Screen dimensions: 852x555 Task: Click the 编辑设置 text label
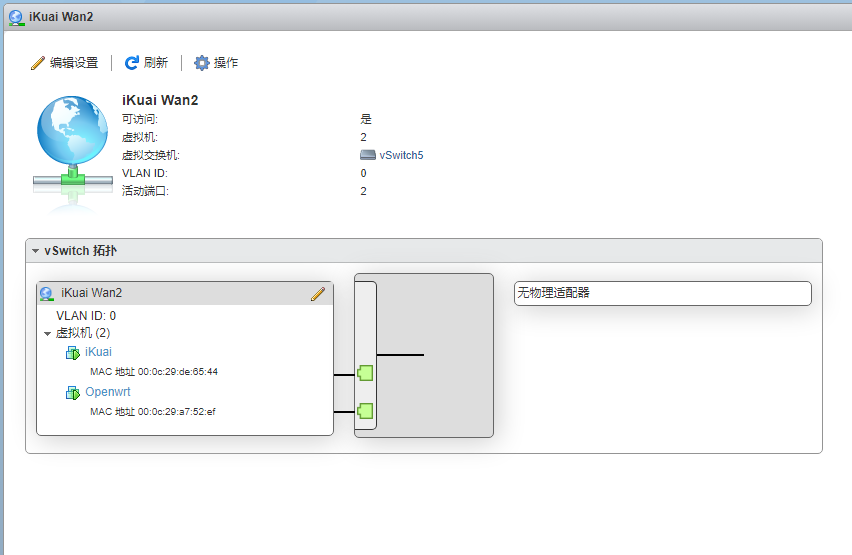(x=74, y=63)
